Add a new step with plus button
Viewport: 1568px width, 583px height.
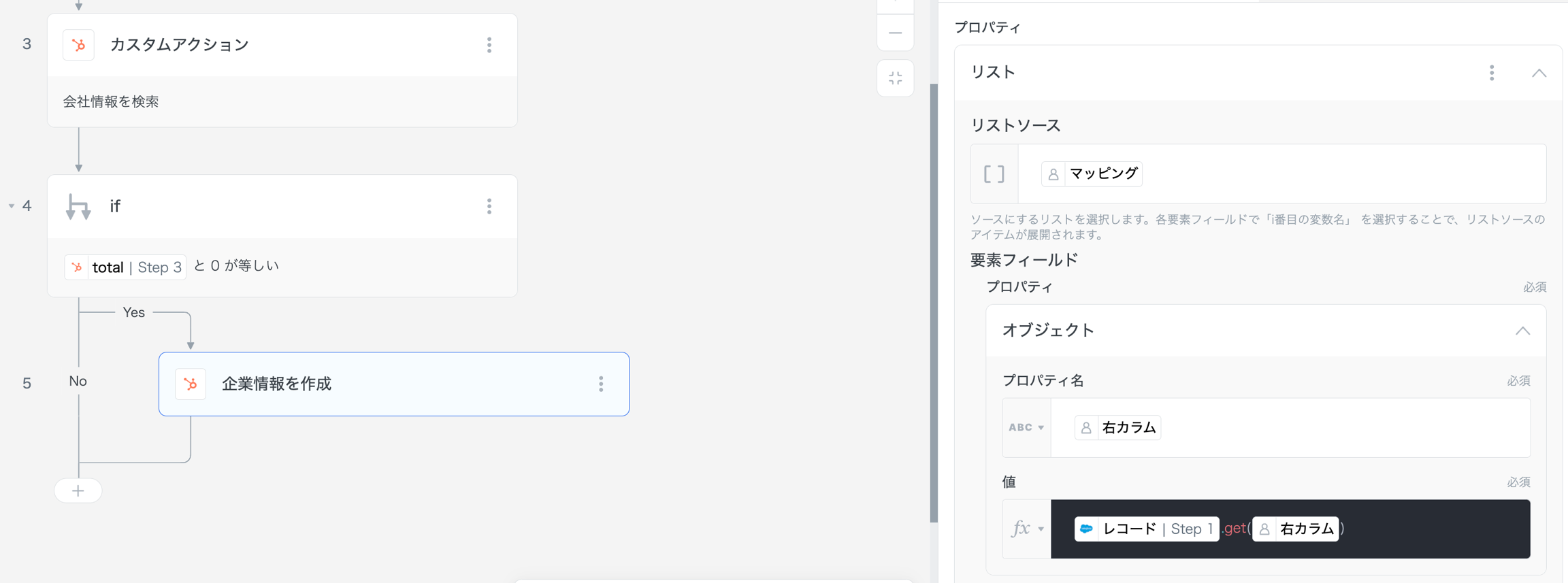(78, 490)
